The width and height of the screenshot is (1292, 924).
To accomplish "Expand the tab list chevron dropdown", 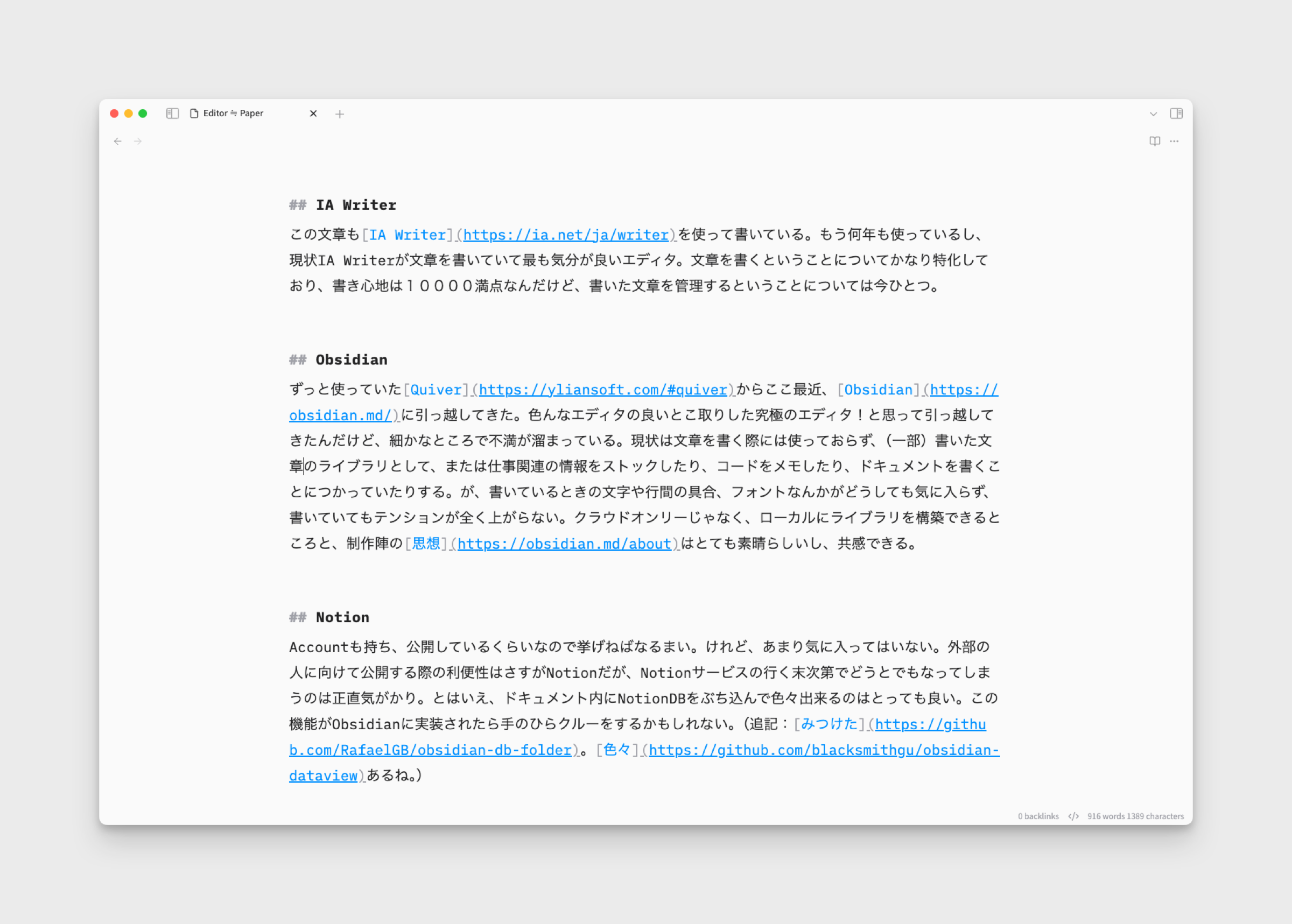I will [1153, 114].
